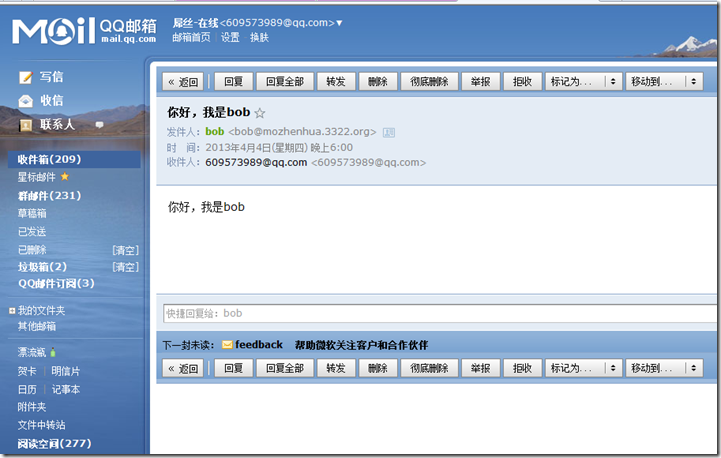The width and height of the screenshot is (721, 458).
Task: Click the 收信 envelope icon
Action: point(26,101)
